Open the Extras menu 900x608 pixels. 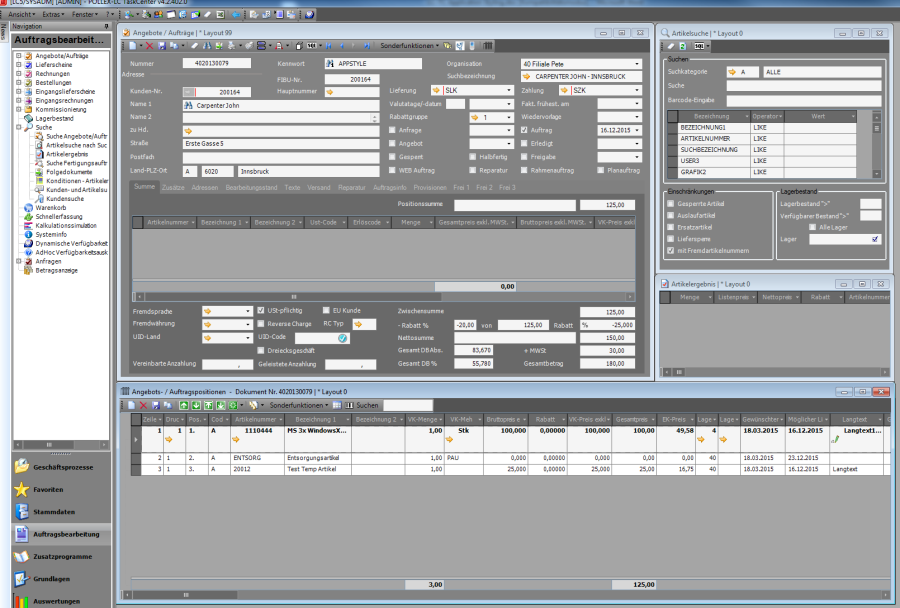tap(53, 15)
